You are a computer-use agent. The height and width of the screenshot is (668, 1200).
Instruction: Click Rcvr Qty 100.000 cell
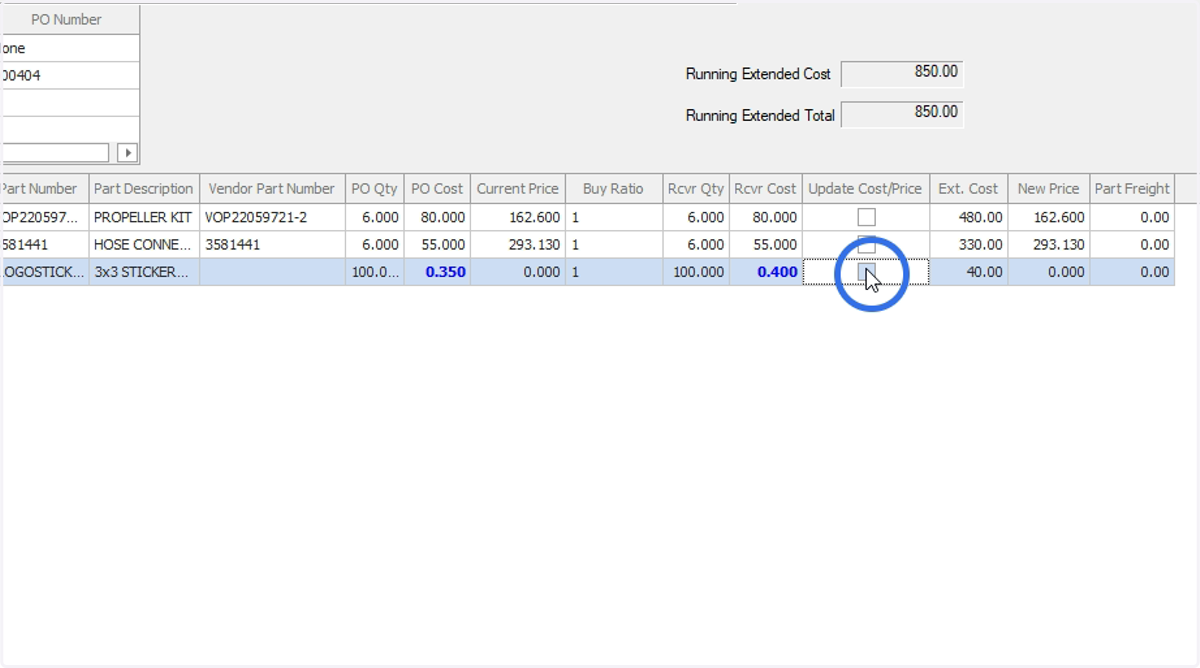[x=695, y=271]
